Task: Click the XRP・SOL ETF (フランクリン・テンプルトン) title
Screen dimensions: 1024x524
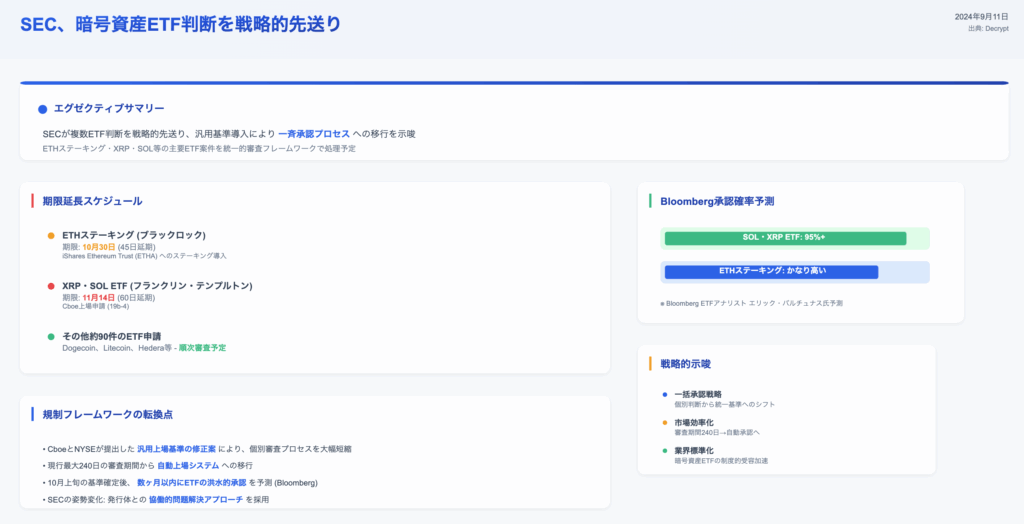Action: click(157, 286)
